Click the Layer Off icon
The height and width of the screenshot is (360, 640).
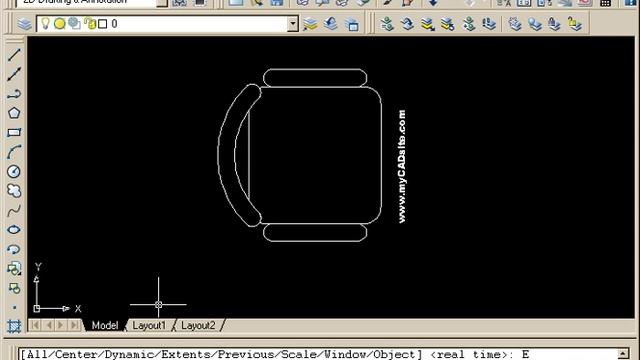click(535, 24)
